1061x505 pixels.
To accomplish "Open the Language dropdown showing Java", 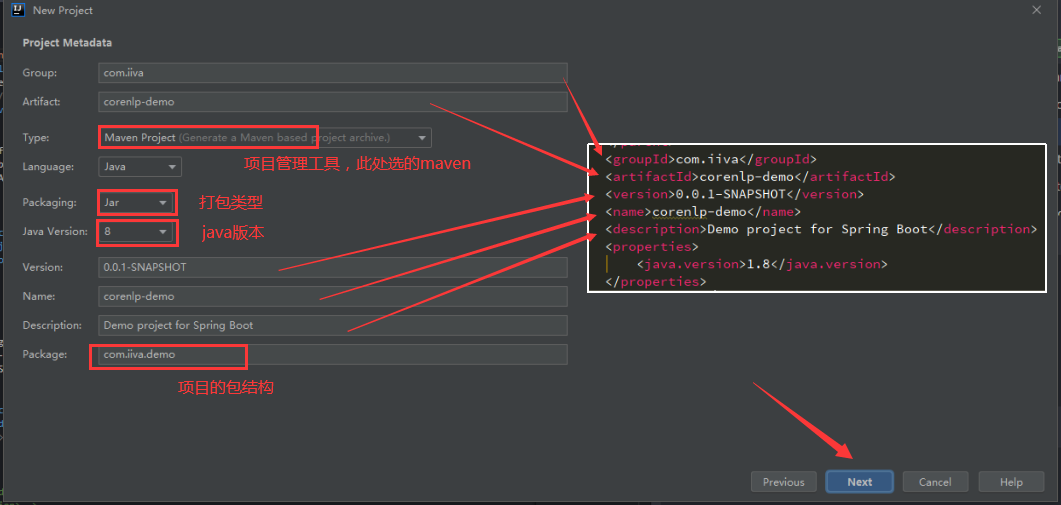I will 140,167.
